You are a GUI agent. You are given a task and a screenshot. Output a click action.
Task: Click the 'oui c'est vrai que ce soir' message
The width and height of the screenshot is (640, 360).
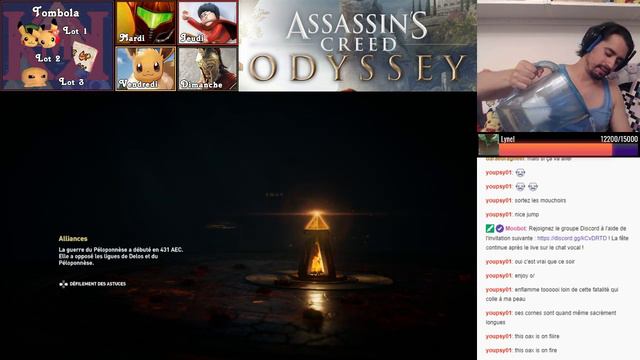[x=544, y=262]
